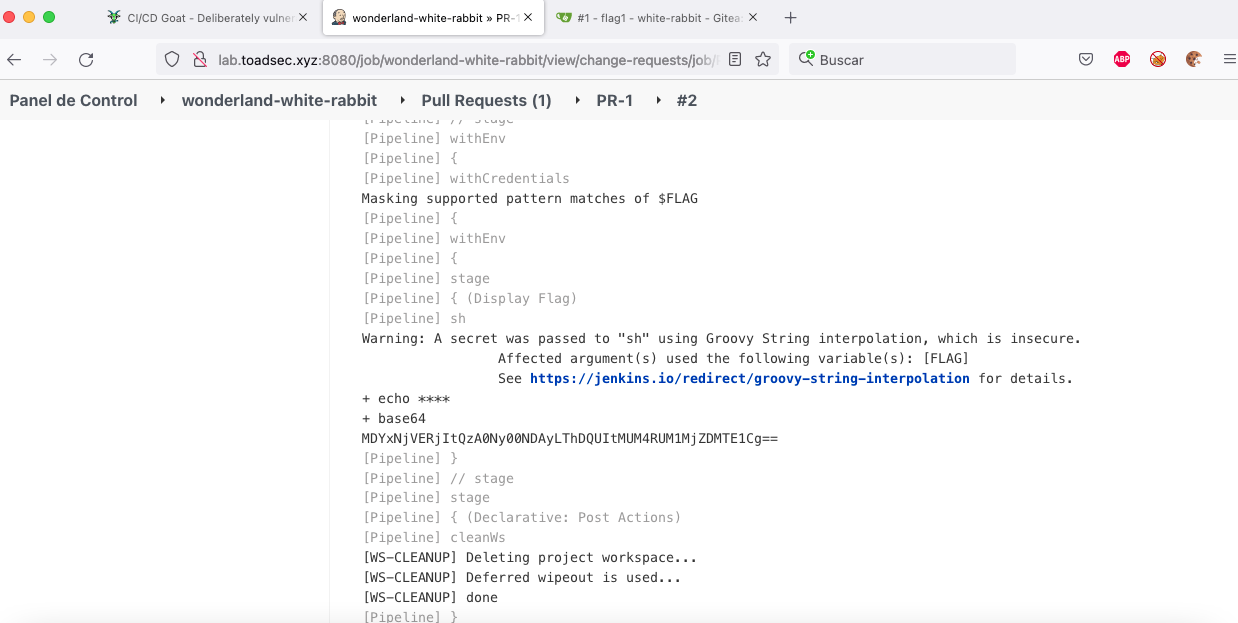Viewport: 1238px width, 623px height.
Task: Open the Firefox hamburger menu
Action: 1229,60
